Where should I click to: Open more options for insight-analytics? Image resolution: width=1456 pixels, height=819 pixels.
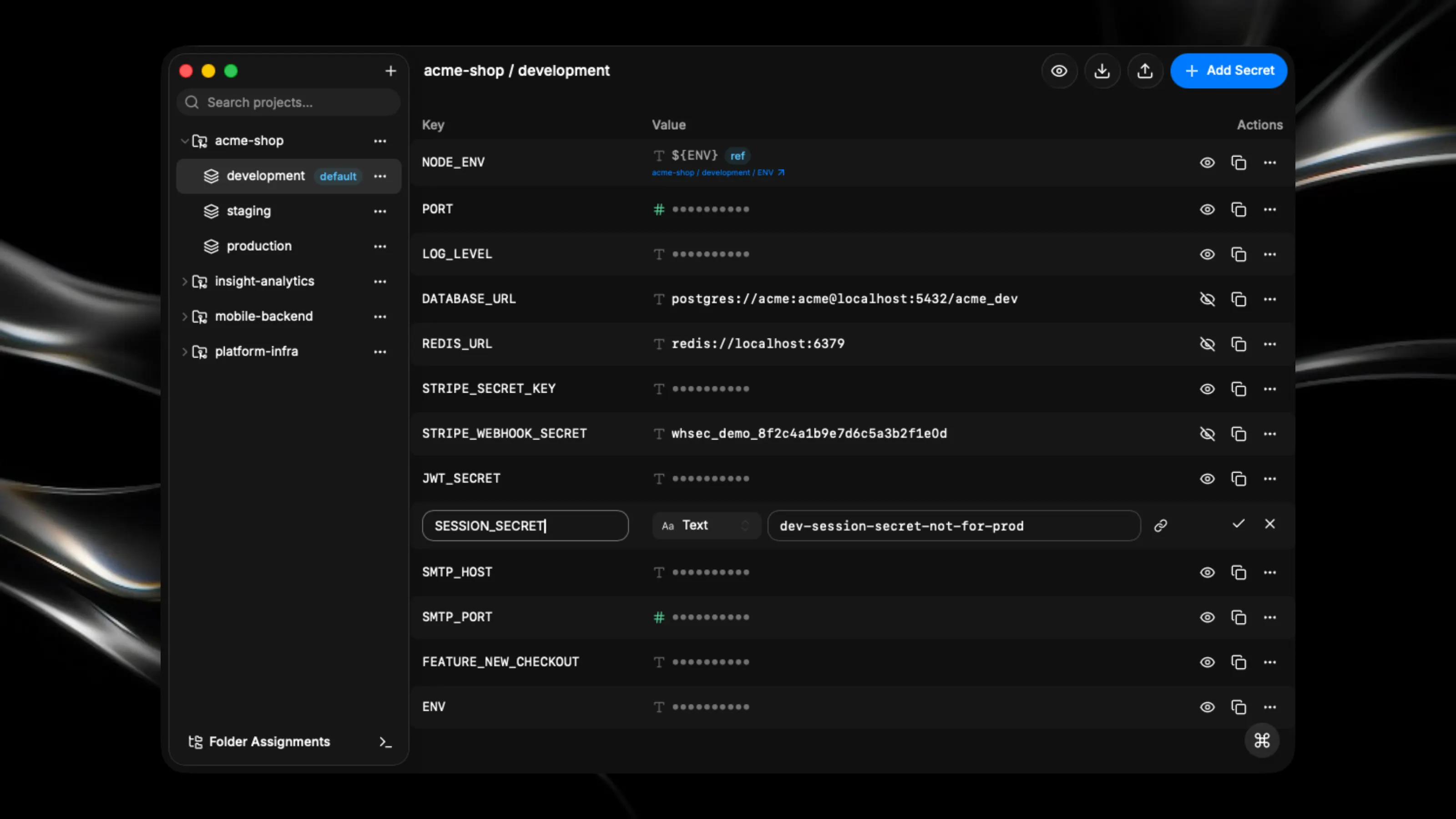click(x=380, y=282)
